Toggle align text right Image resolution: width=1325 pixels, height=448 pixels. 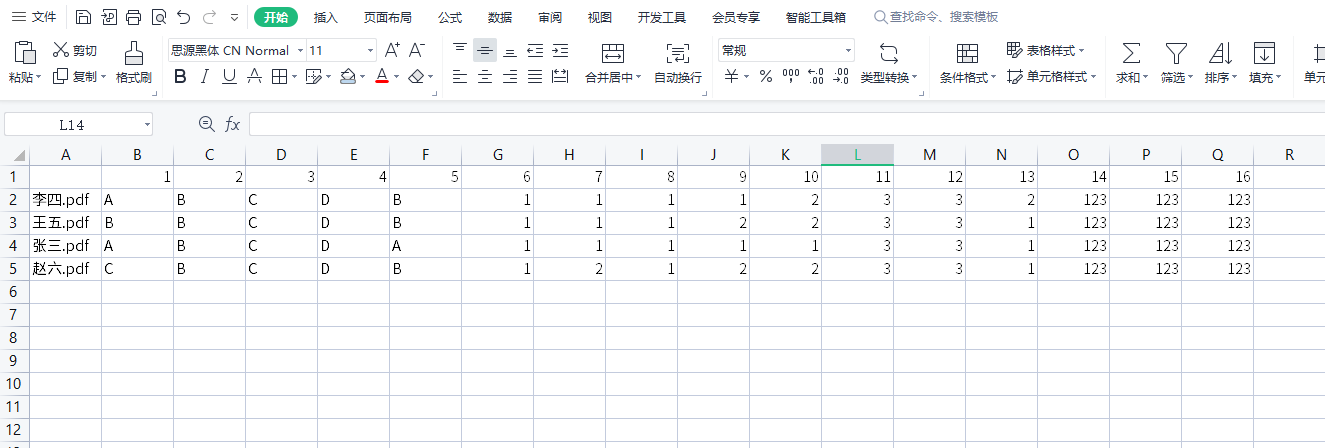tap(510, 76)
